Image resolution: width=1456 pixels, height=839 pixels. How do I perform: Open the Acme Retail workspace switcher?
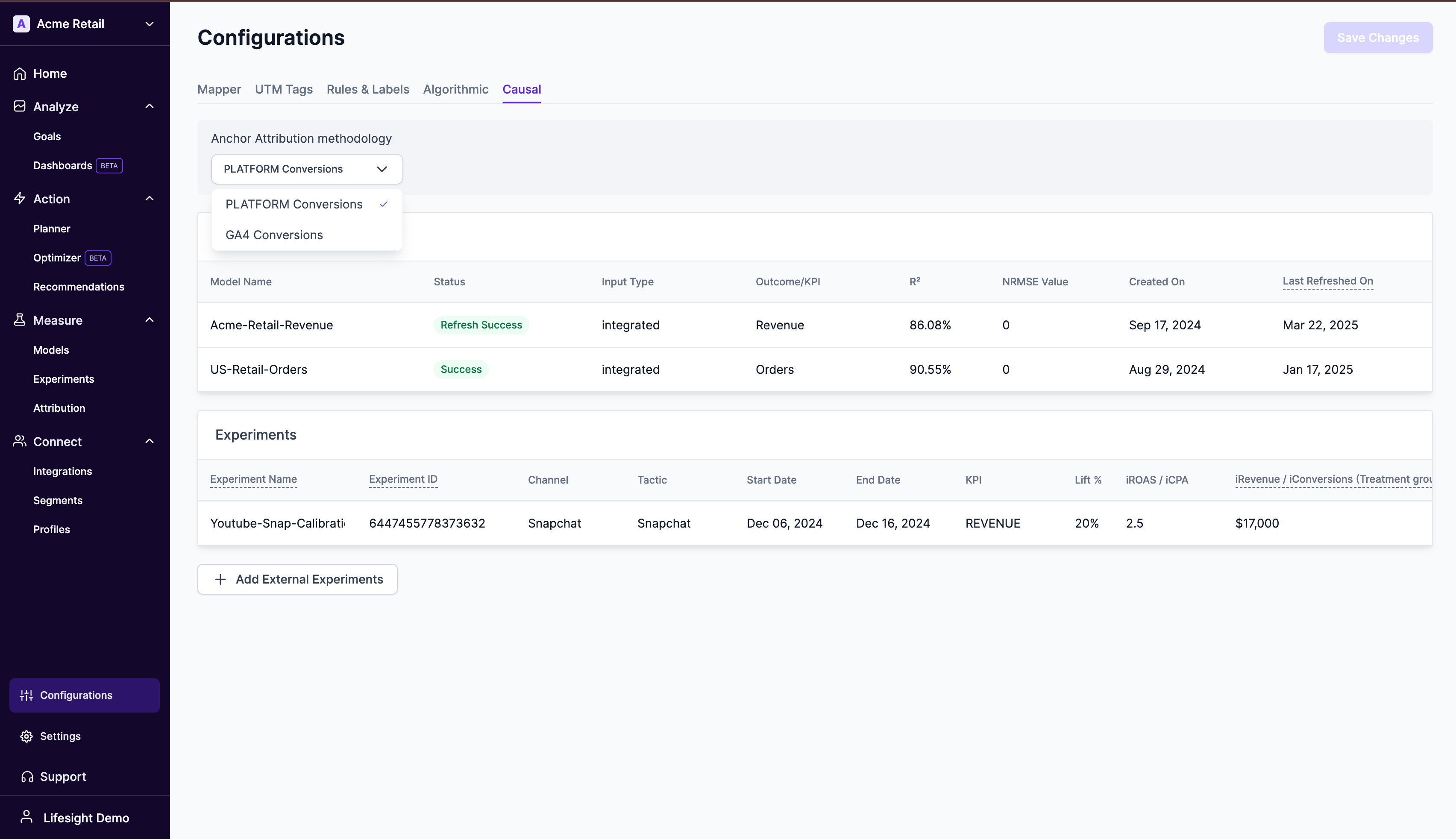click(149, 23)
